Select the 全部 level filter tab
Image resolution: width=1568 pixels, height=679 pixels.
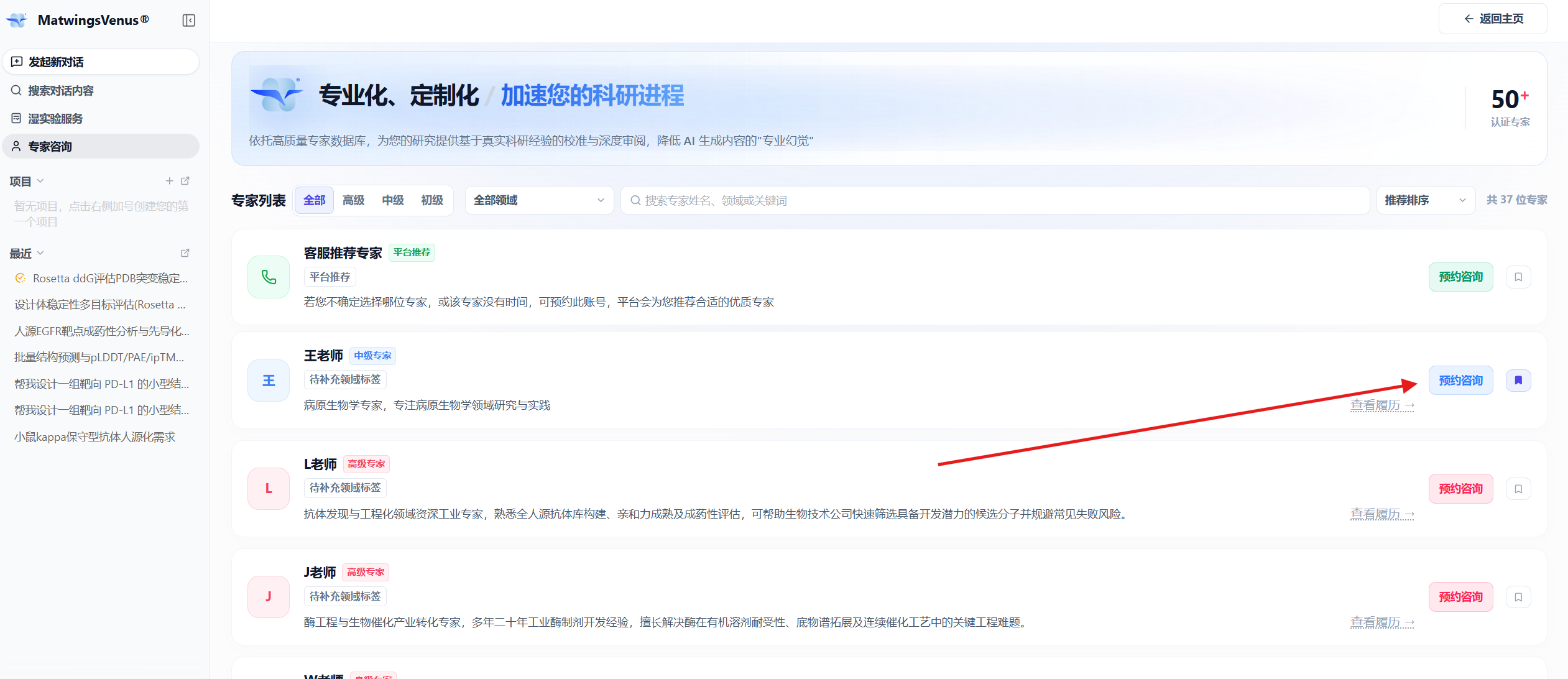click(x=314, y=200)
